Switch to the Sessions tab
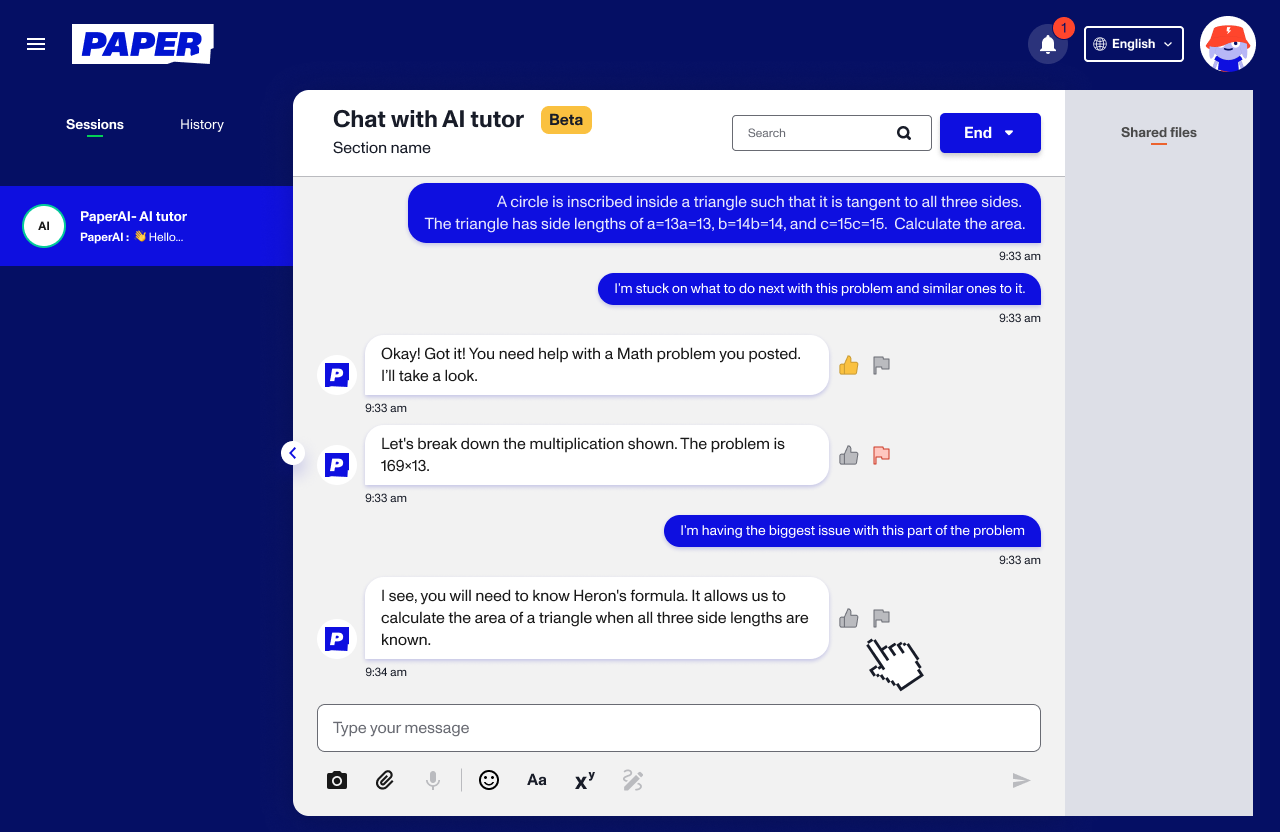Viewport: 1280px width, 832px height. [x=95, y=125]
